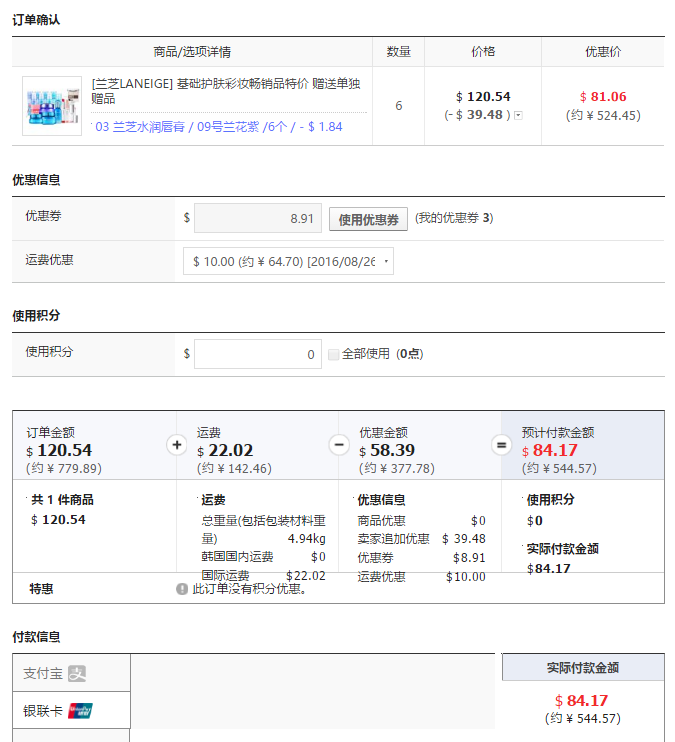
Task: Click the 使用优惠券 button
Action: [x=368, y=219]
